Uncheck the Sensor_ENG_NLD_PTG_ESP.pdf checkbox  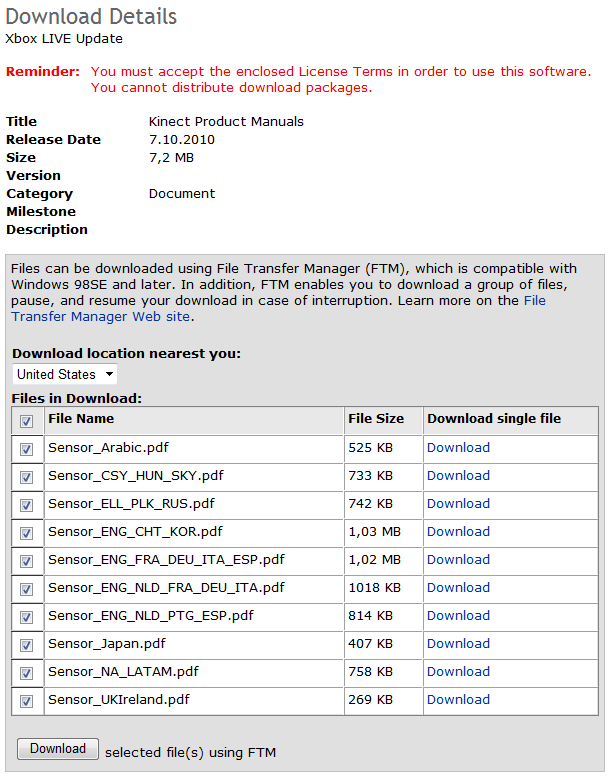26,618
